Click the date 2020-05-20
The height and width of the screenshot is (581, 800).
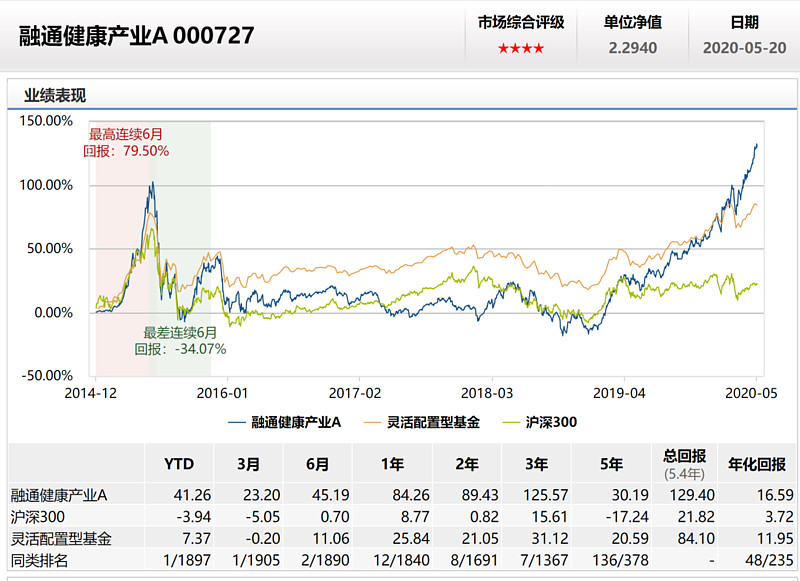pos(744,48)
